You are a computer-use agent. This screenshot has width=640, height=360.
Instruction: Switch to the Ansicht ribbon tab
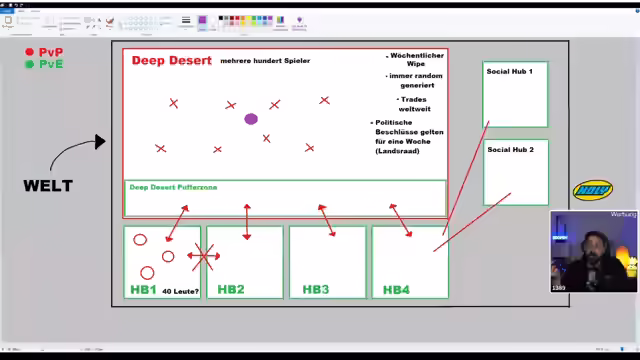(35, 11)
